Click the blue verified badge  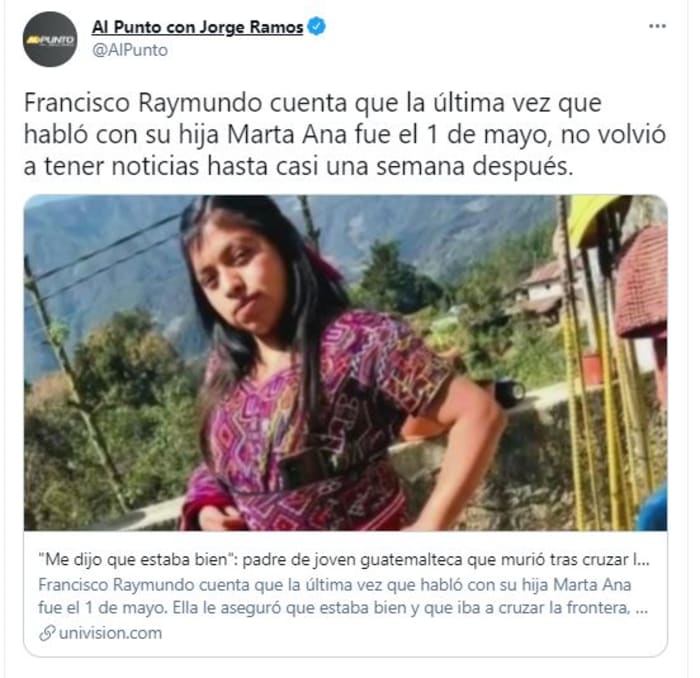pos(317,27)
